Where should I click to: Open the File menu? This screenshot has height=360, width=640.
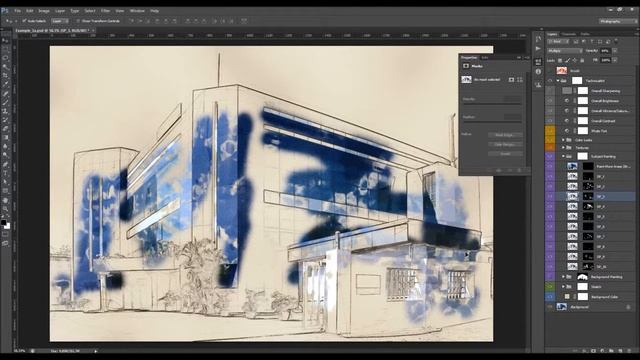pos(18,11)
